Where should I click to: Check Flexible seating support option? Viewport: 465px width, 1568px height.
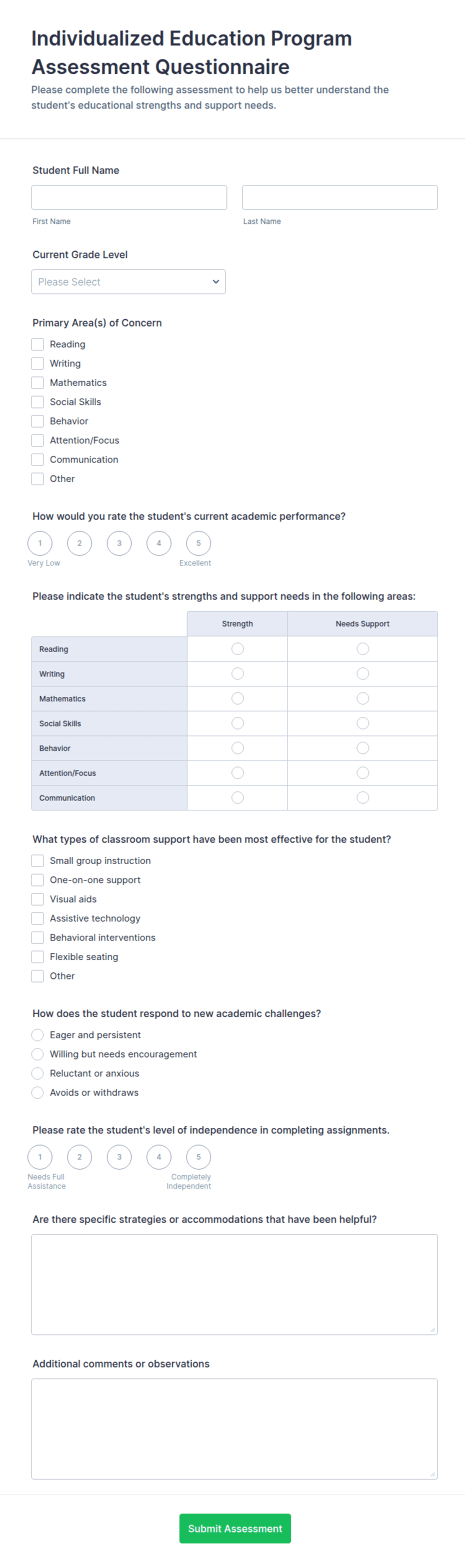coord(37,957)
